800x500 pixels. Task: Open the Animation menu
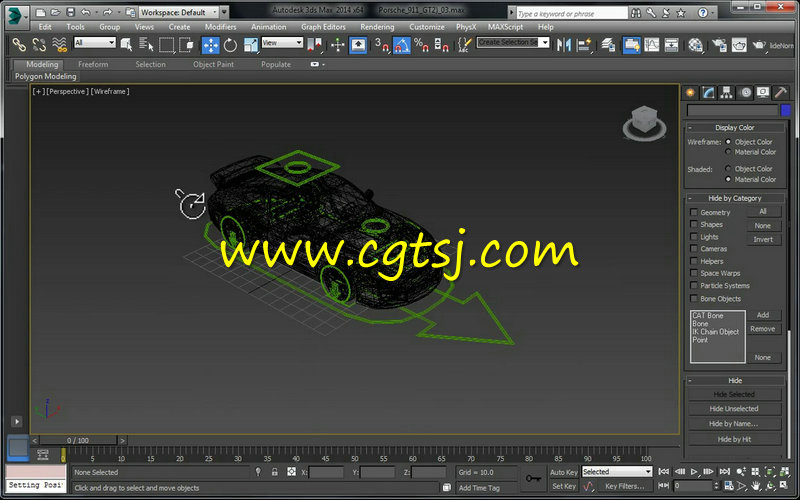pos(268,27)
